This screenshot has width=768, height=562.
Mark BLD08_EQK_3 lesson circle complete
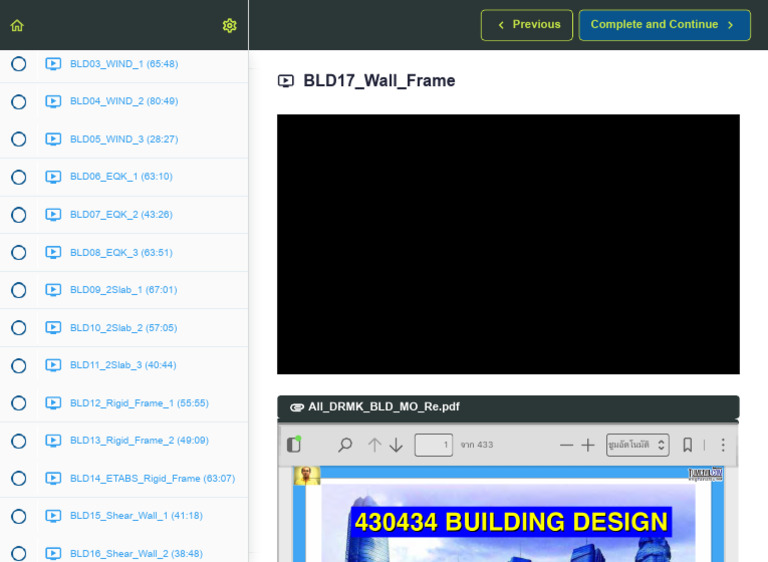click(x=19, y=252)
